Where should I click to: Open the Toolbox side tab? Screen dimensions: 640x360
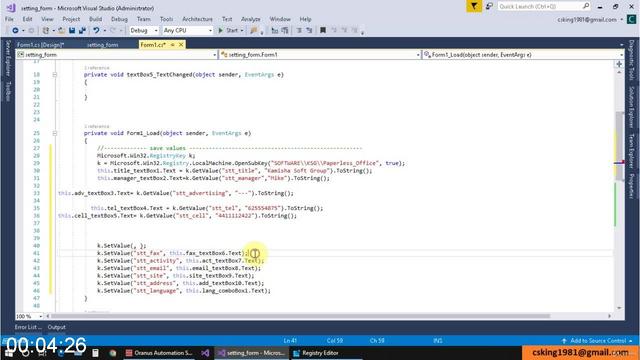(x=8, y=91)
